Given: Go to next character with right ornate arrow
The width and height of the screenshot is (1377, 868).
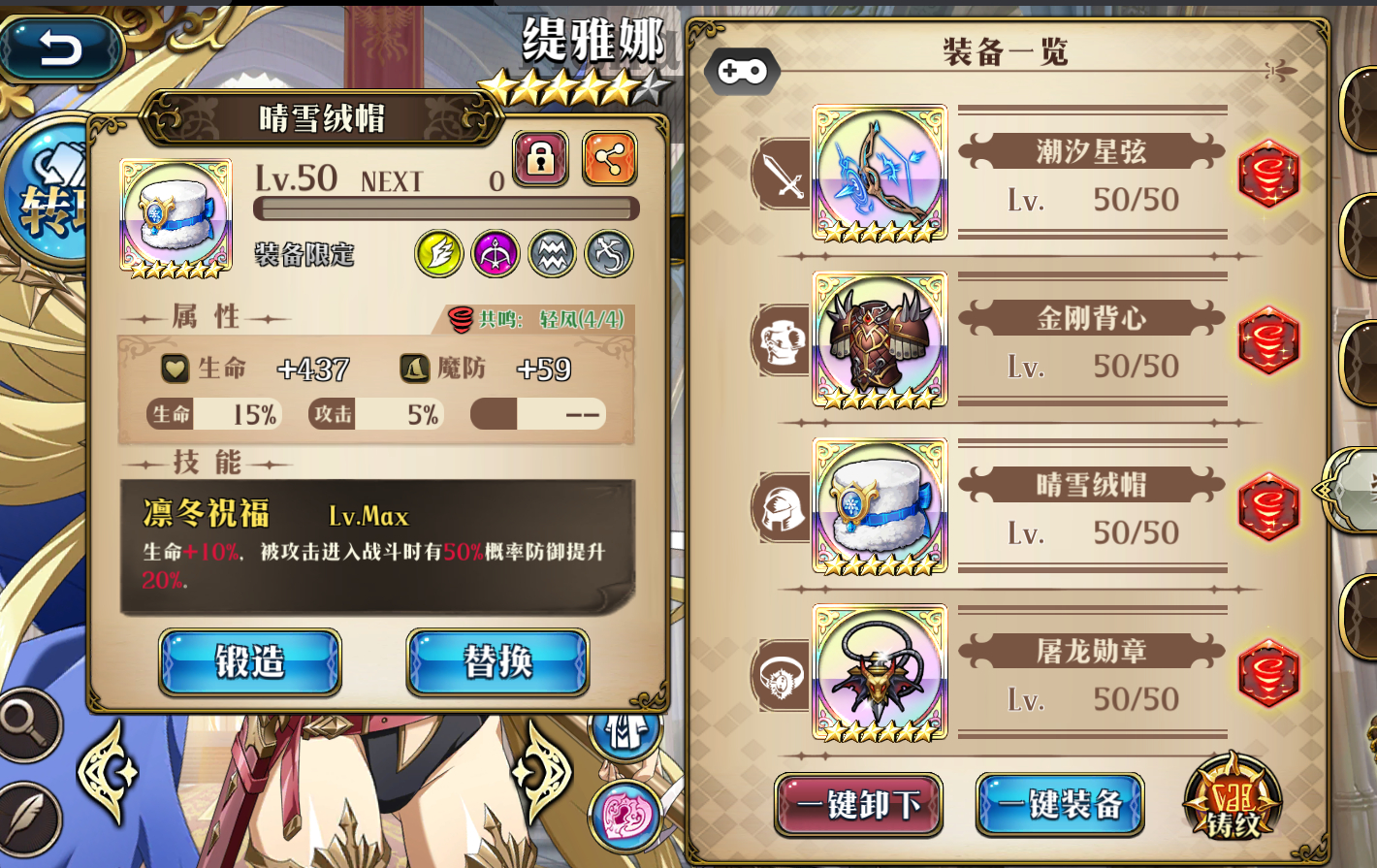Looking at the screenshot, I should [545, 773].
